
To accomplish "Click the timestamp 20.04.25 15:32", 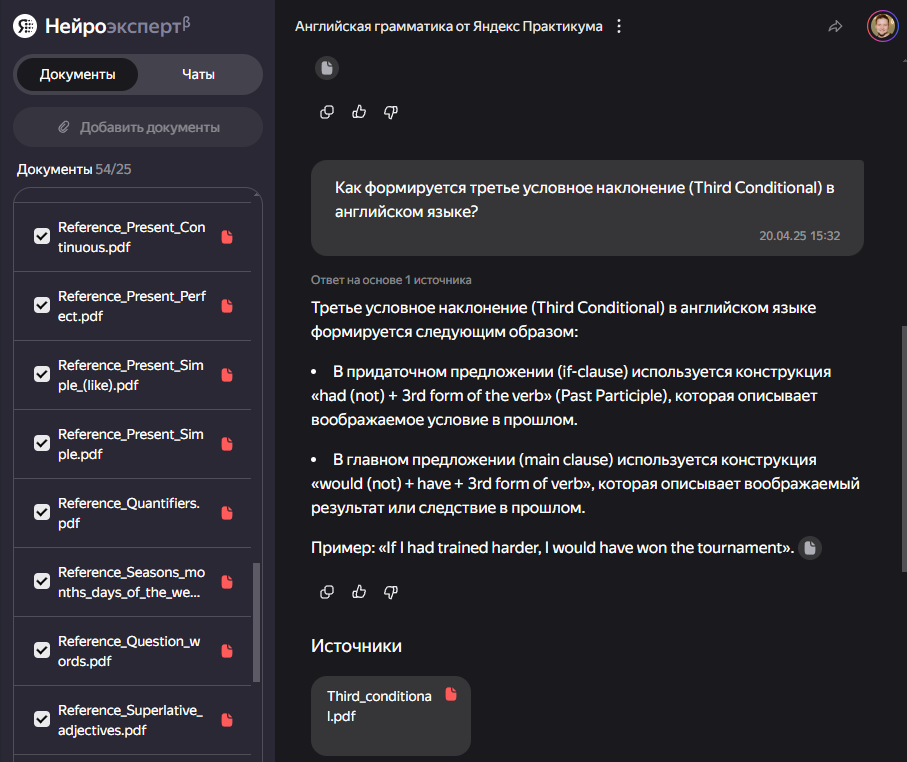I will click(x=799, y=236).
